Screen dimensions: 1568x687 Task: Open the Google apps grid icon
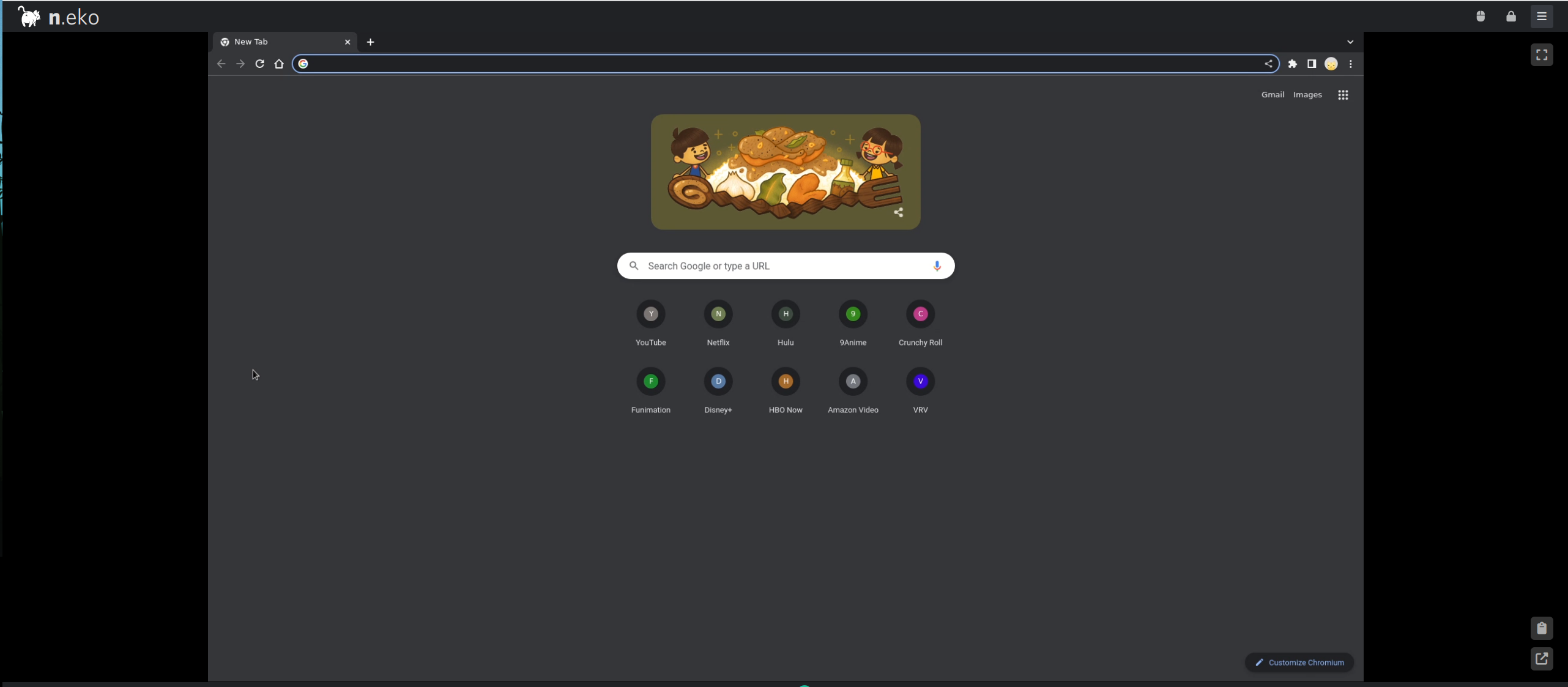(x=1343, y=95)
